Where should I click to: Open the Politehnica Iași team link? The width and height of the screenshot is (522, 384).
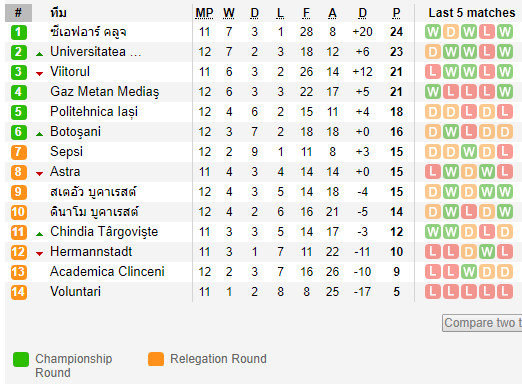pyautogui.click(x=94, y=112)
